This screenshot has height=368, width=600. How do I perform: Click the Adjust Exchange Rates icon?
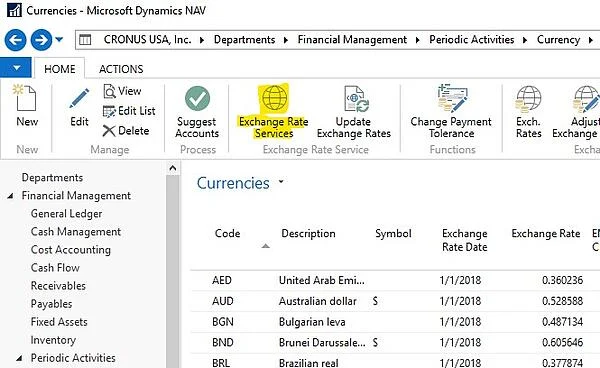586,99
